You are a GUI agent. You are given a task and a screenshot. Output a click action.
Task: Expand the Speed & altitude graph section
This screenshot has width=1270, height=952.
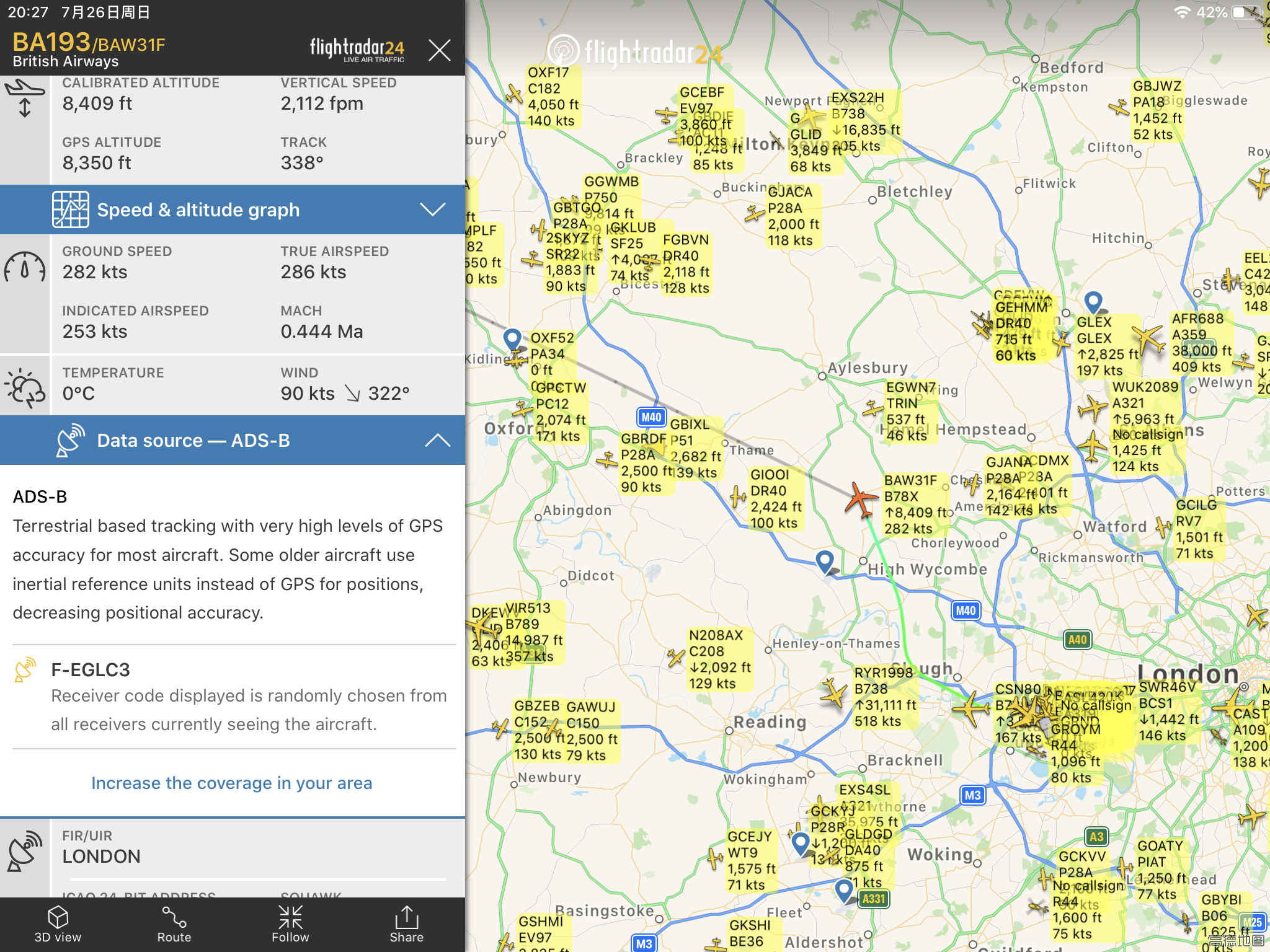click(233, 209)
